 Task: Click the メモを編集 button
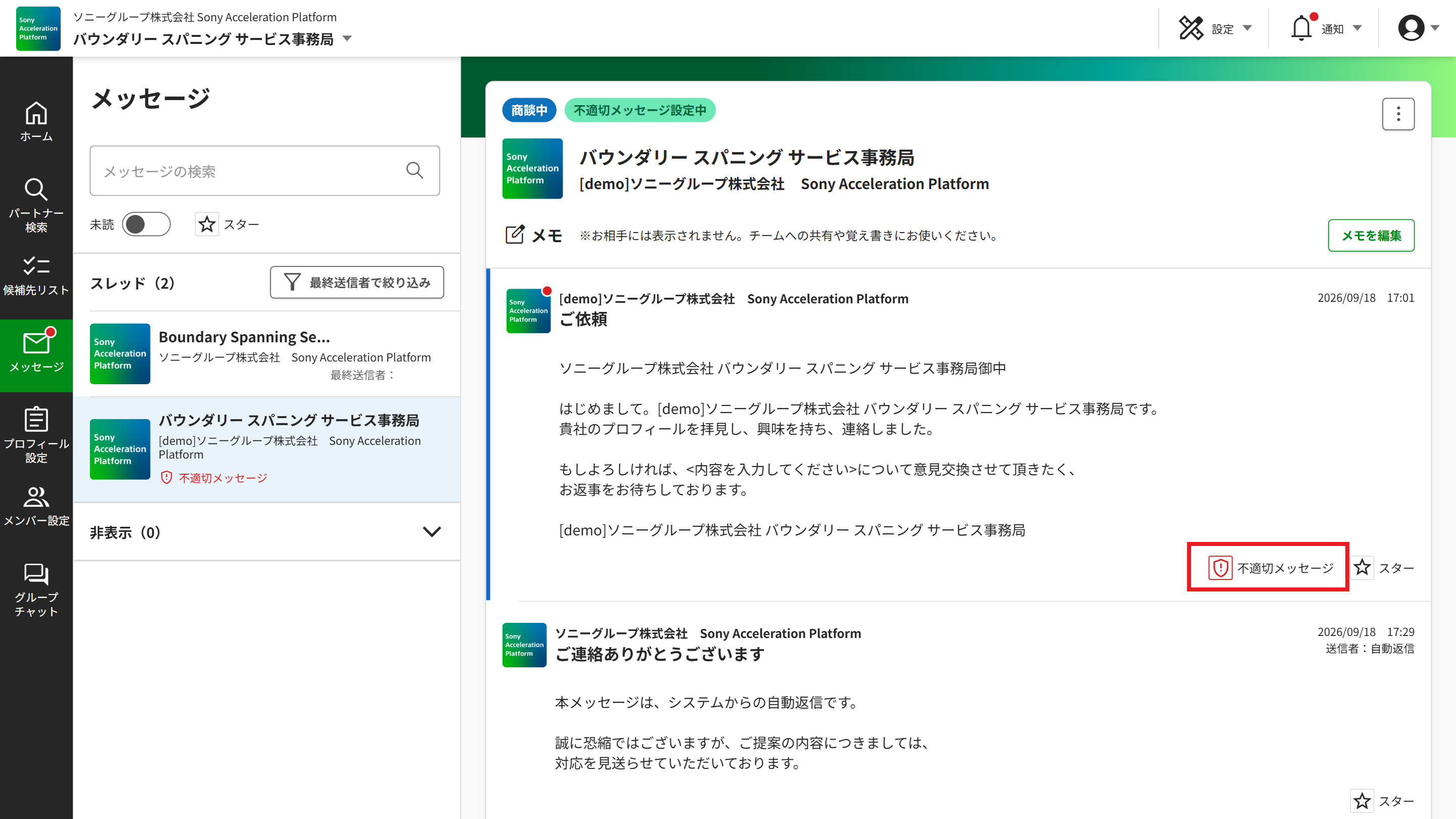coord(1371,235)
